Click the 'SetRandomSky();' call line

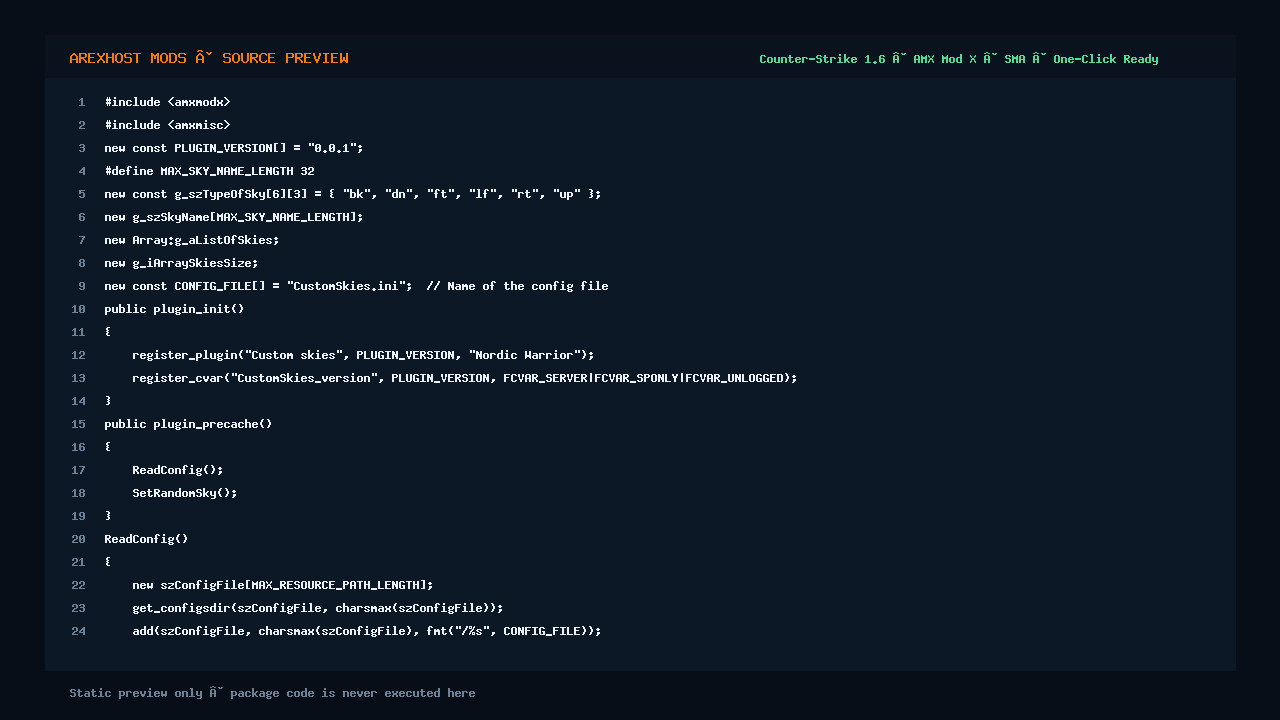[184, 493]
